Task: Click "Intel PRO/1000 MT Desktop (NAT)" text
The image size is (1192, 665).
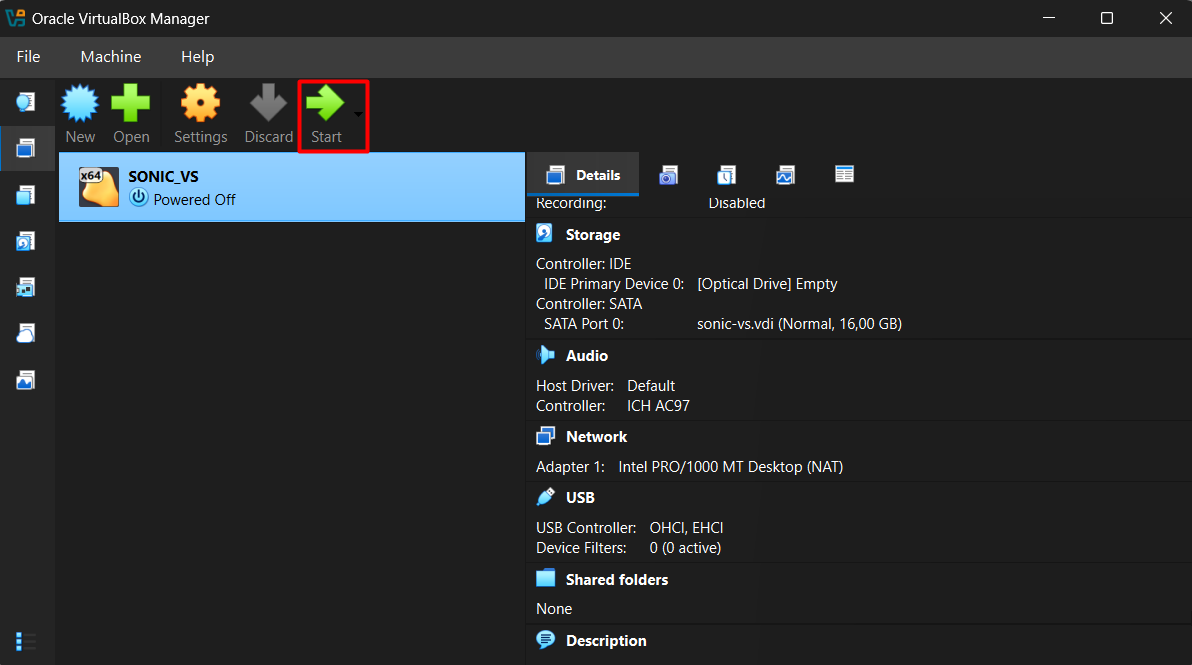Action: click(731, 467)
